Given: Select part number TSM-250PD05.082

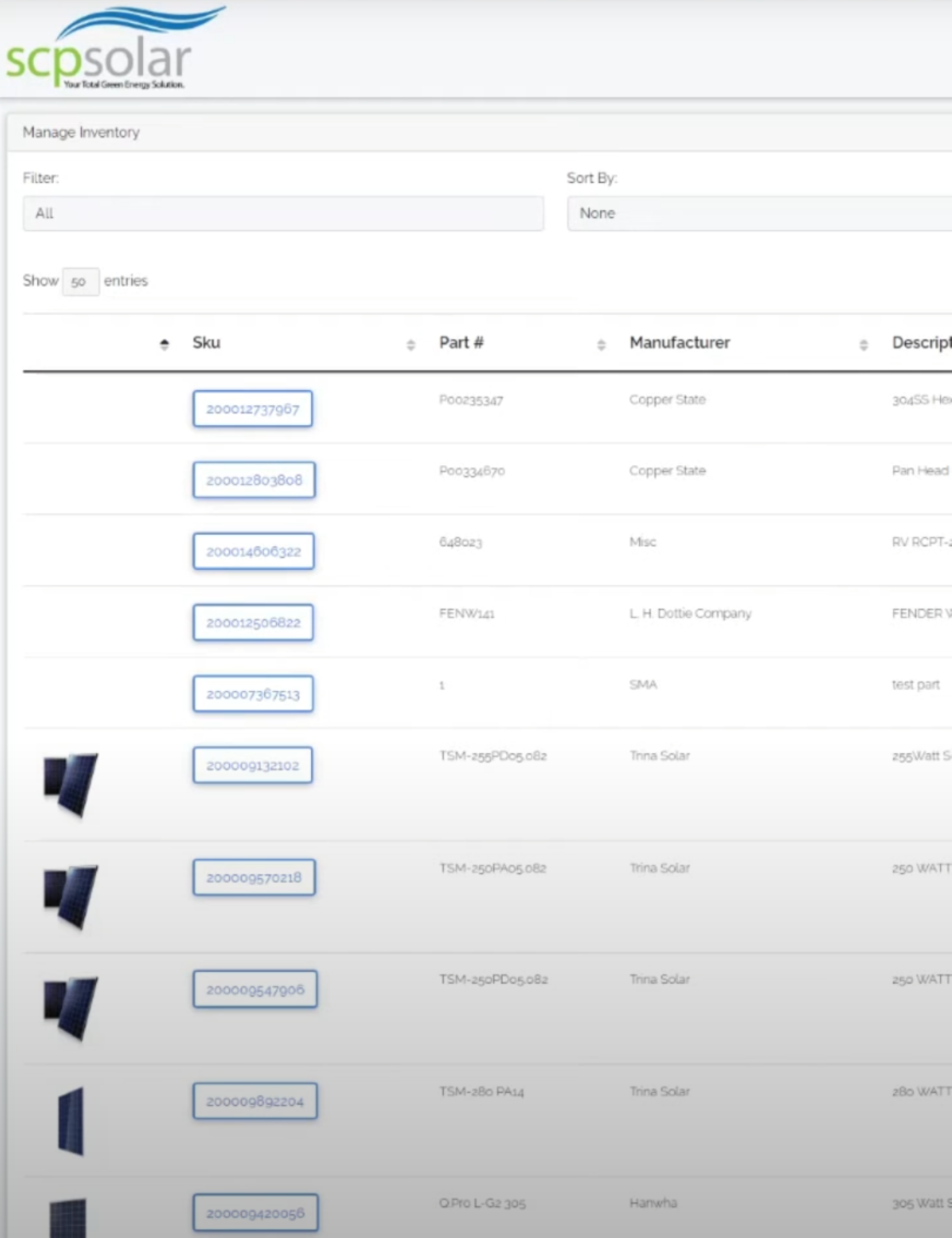Looking at the screenshot, I should (x=493, y=980).
